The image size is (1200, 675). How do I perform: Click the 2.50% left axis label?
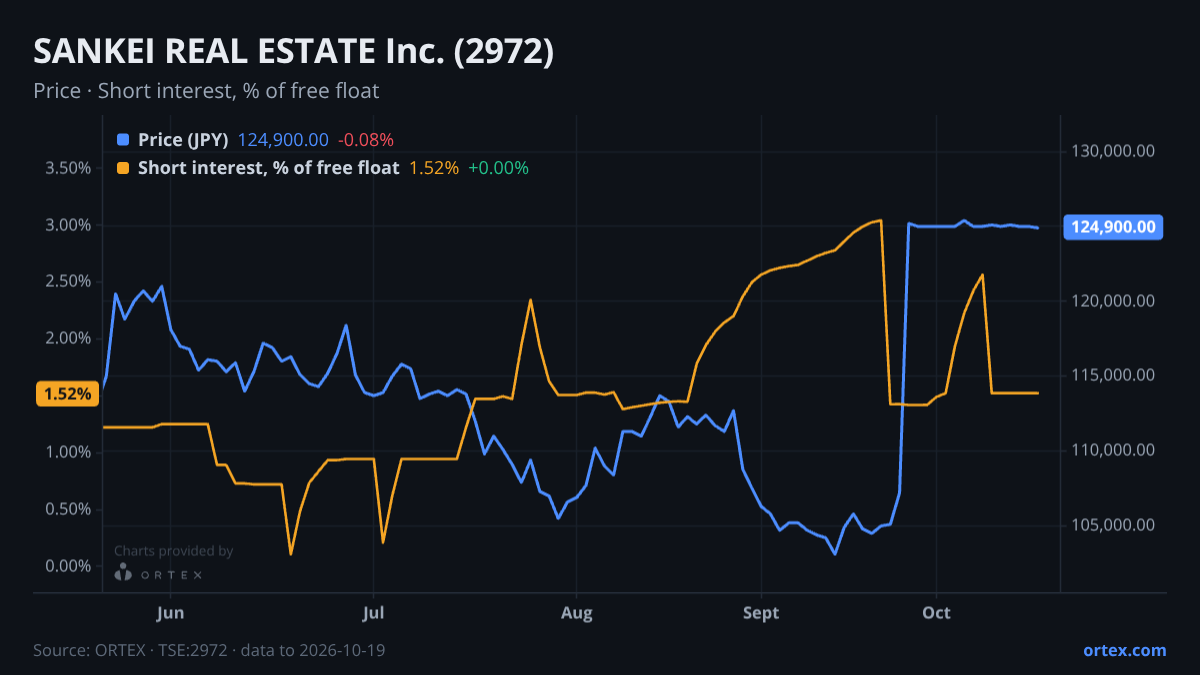click(x=69, y=282)
